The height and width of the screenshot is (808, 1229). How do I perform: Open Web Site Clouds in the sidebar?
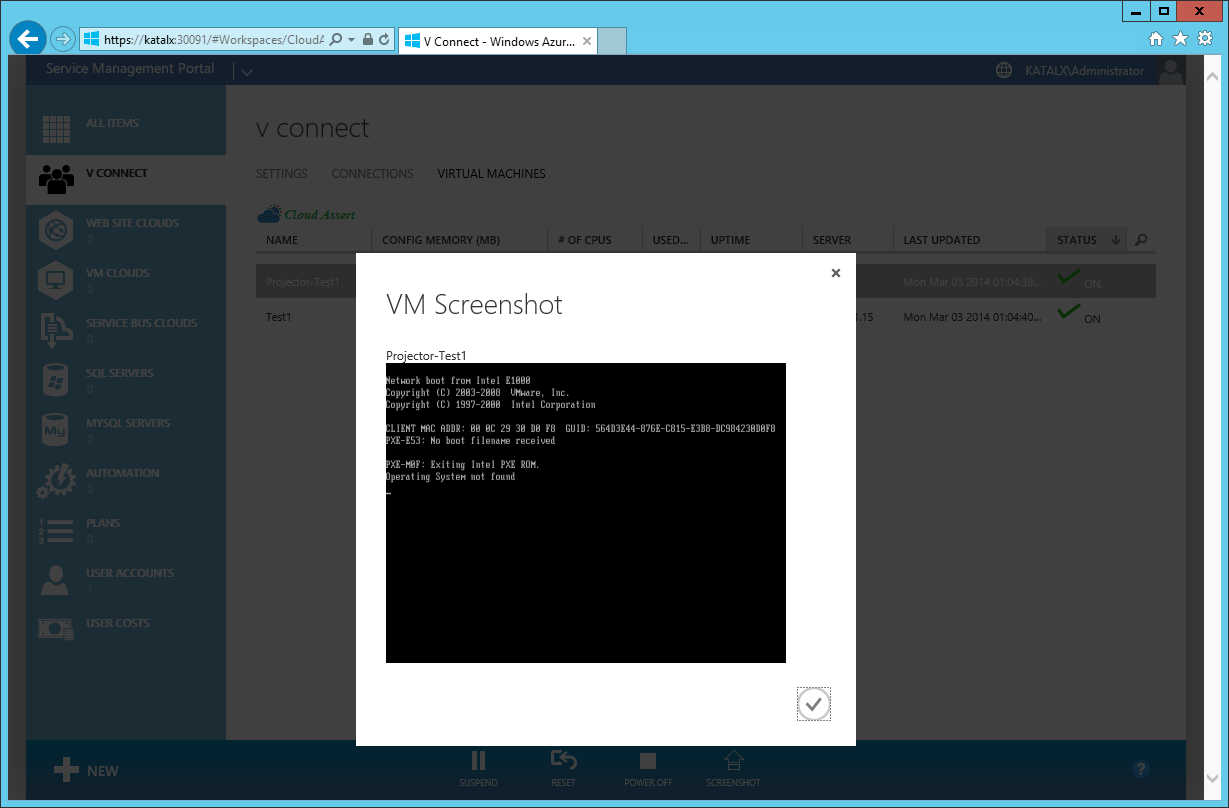coord(126,230)
